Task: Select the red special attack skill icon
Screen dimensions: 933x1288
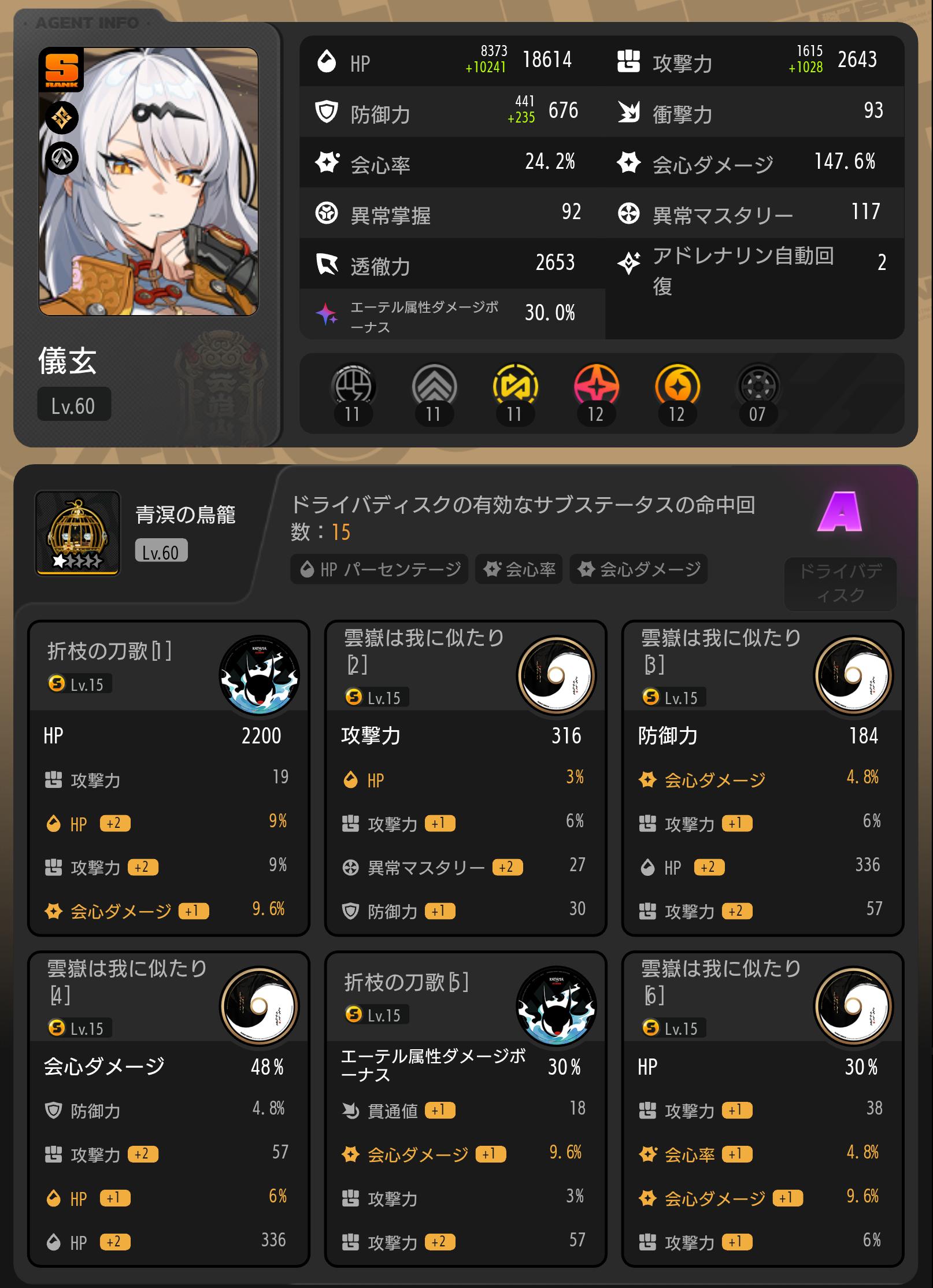Action: (596, 386)
